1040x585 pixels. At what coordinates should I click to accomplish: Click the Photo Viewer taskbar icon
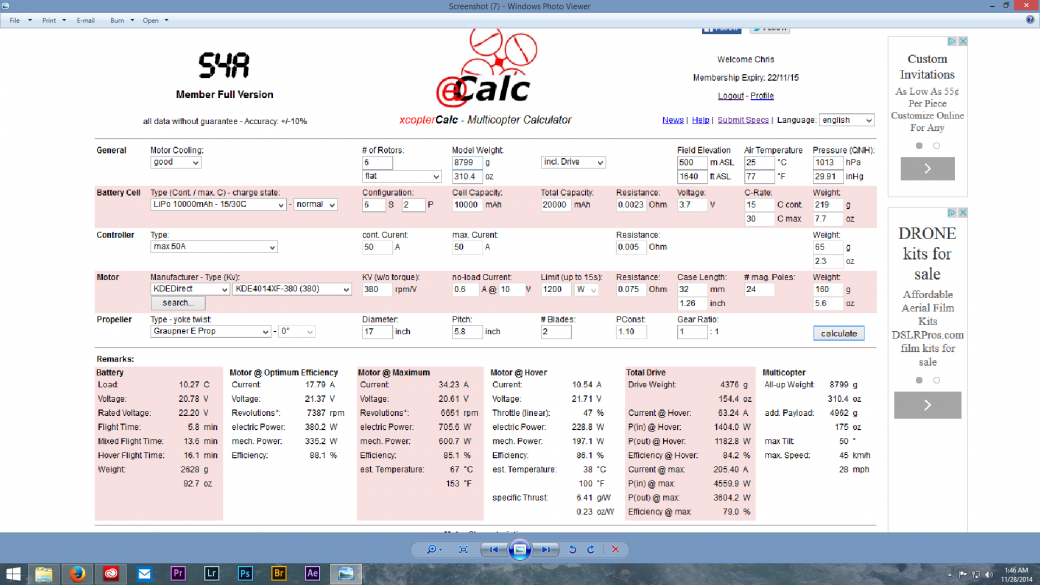346,574
